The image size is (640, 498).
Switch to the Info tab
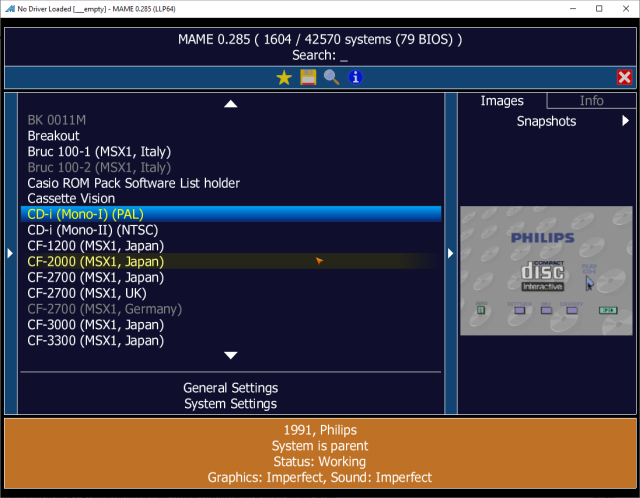(591, 101)
